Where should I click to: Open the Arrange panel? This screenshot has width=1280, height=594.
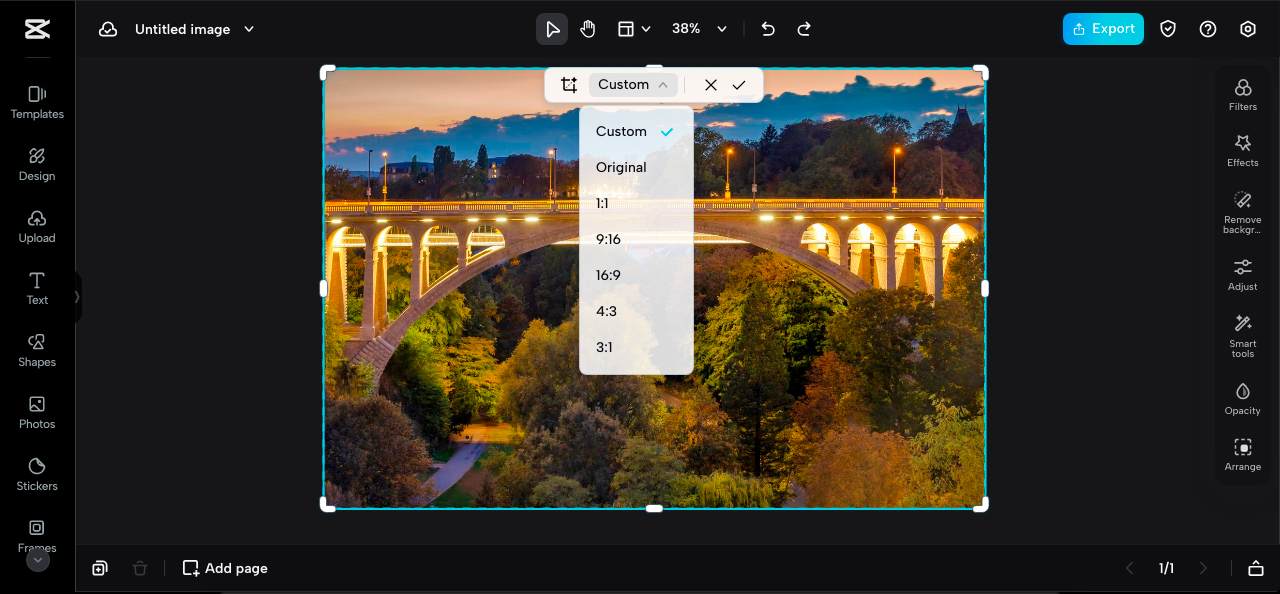(x=1243, y=455)
